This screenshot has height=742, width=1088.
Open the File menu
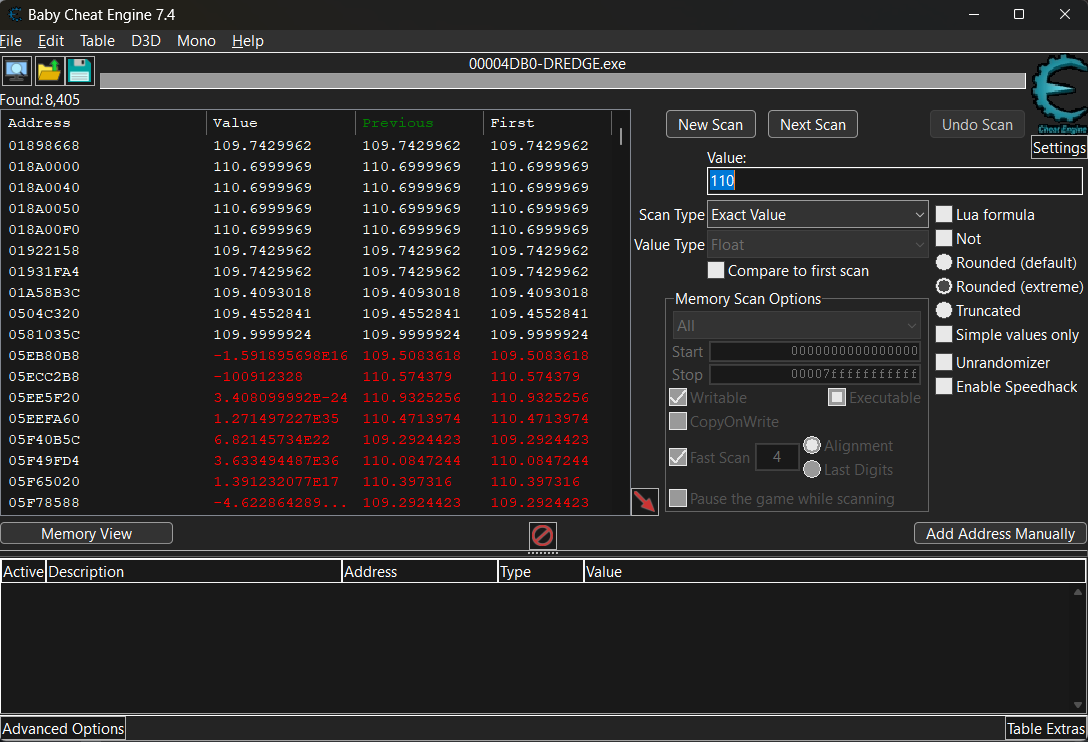click(x=11, y=41)
